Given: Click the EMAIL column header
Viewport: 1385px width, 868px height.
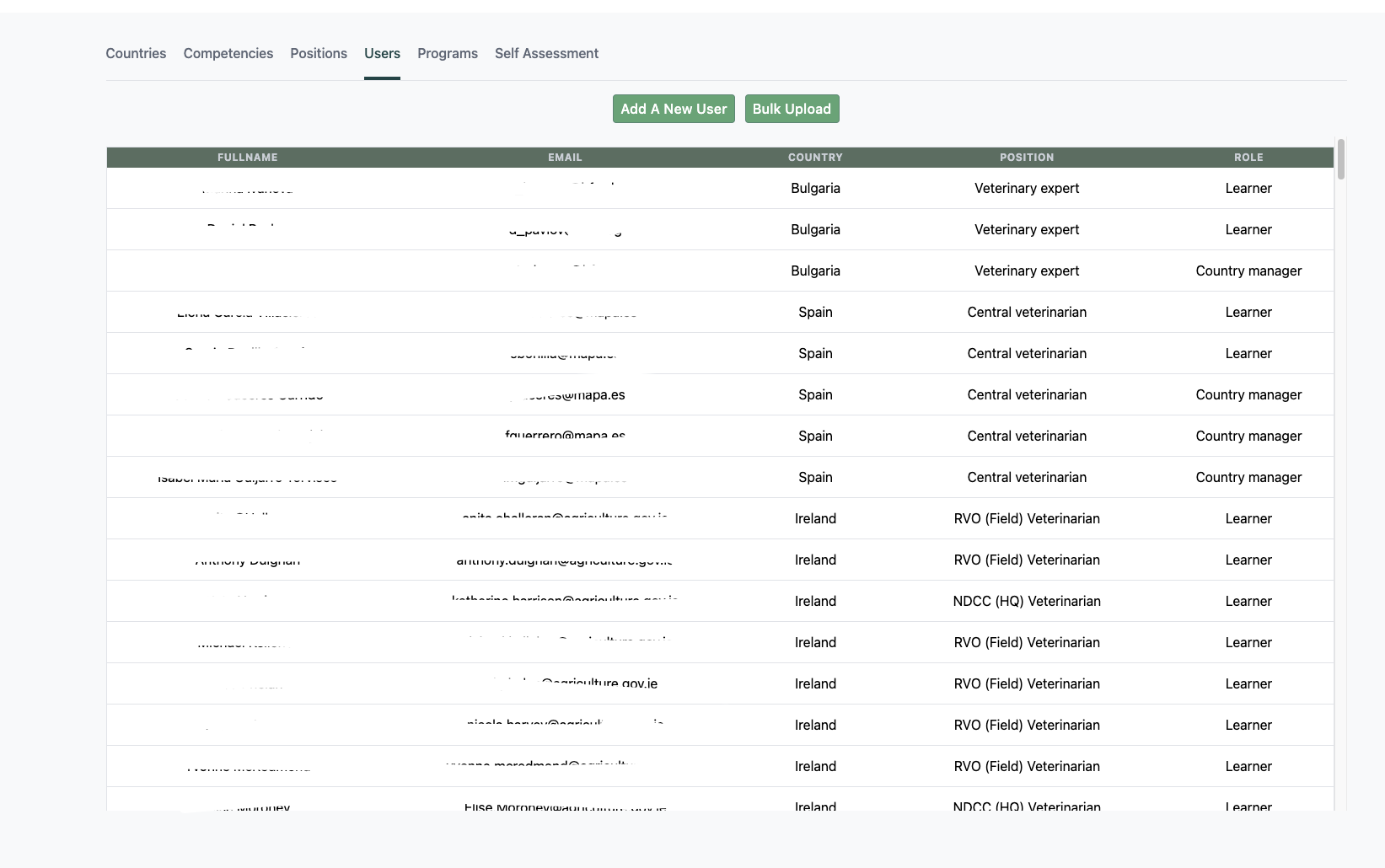Looking at the screenshot, I should (565, 158).
